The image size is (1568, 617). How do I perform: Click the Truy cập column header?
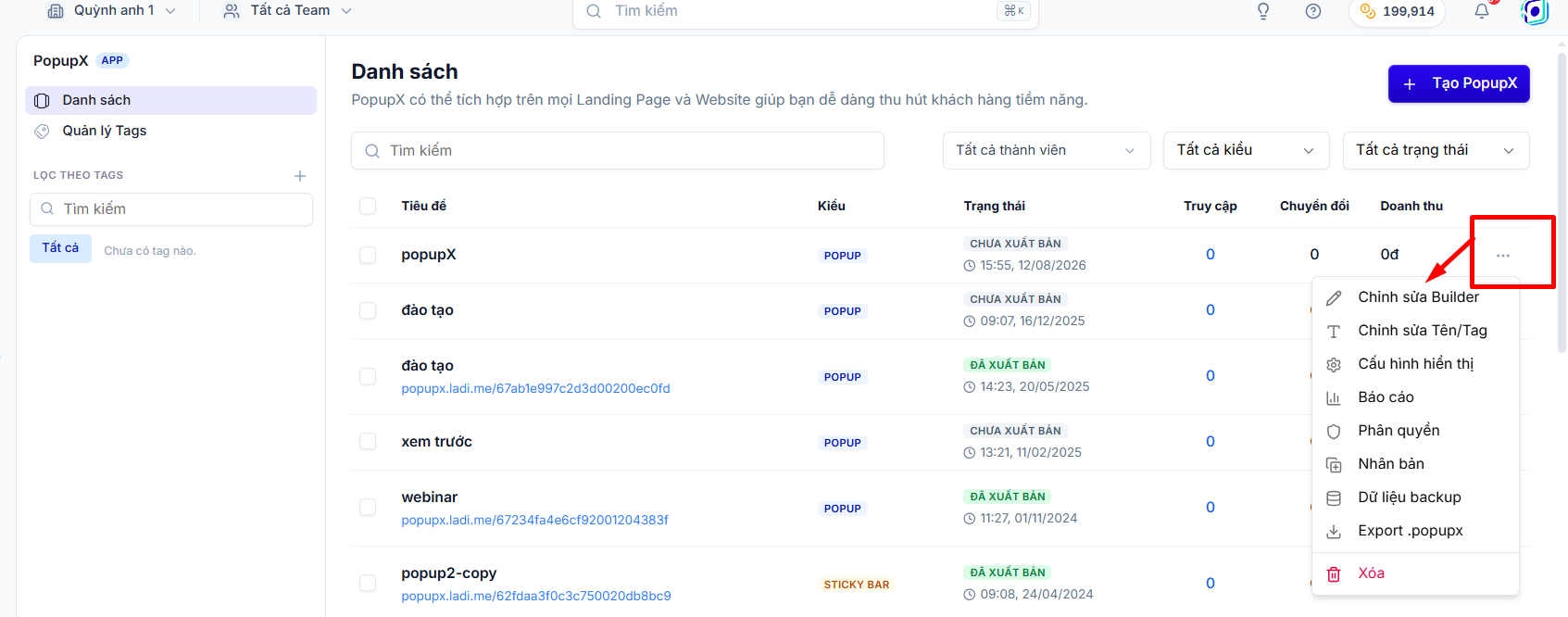(x=1210, y=206)
